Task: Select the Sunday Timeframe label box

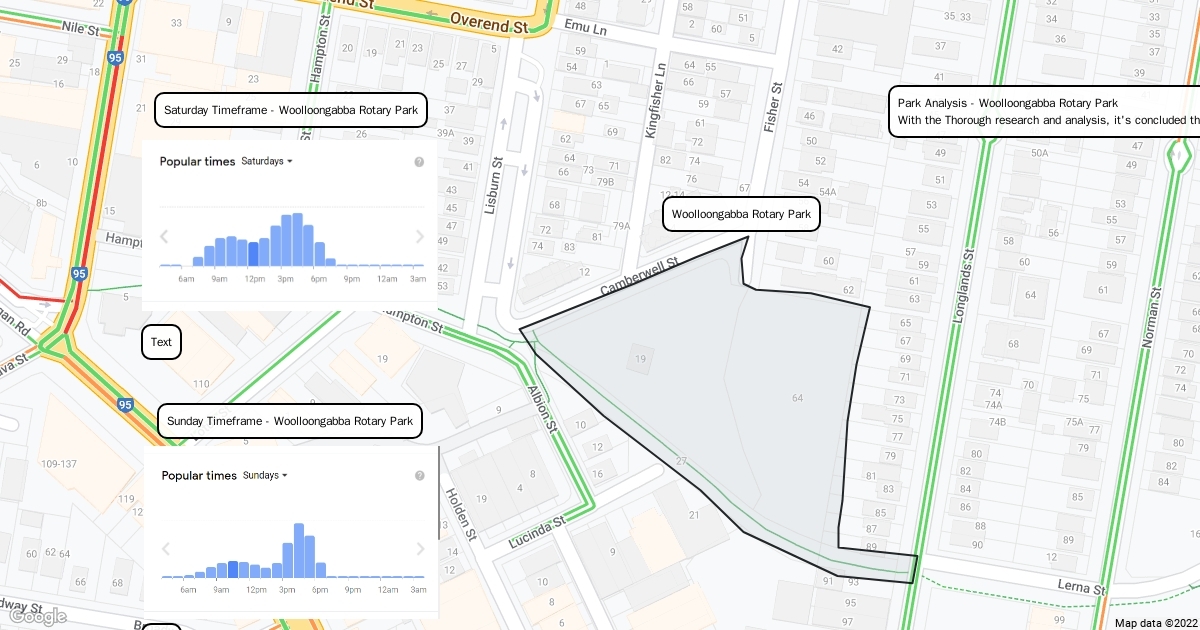Action: point(290,421)
